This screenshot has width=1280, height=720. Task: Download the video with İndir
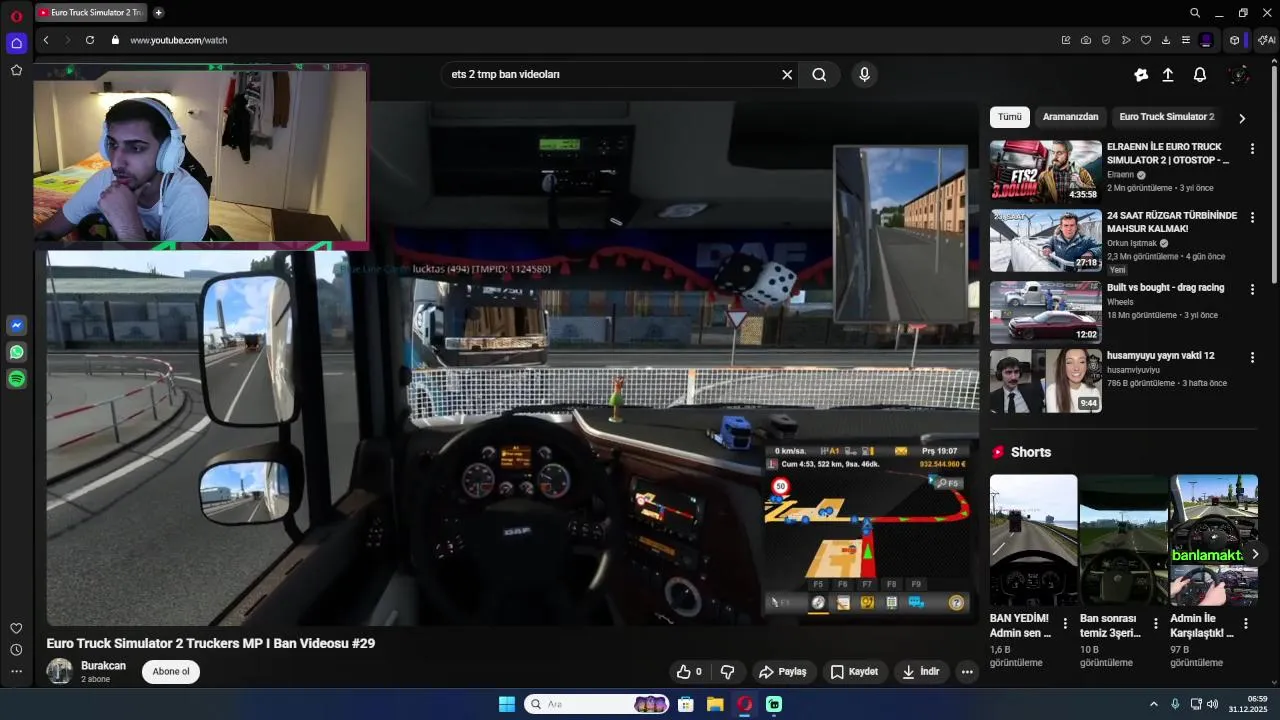(x=921, y=672)
